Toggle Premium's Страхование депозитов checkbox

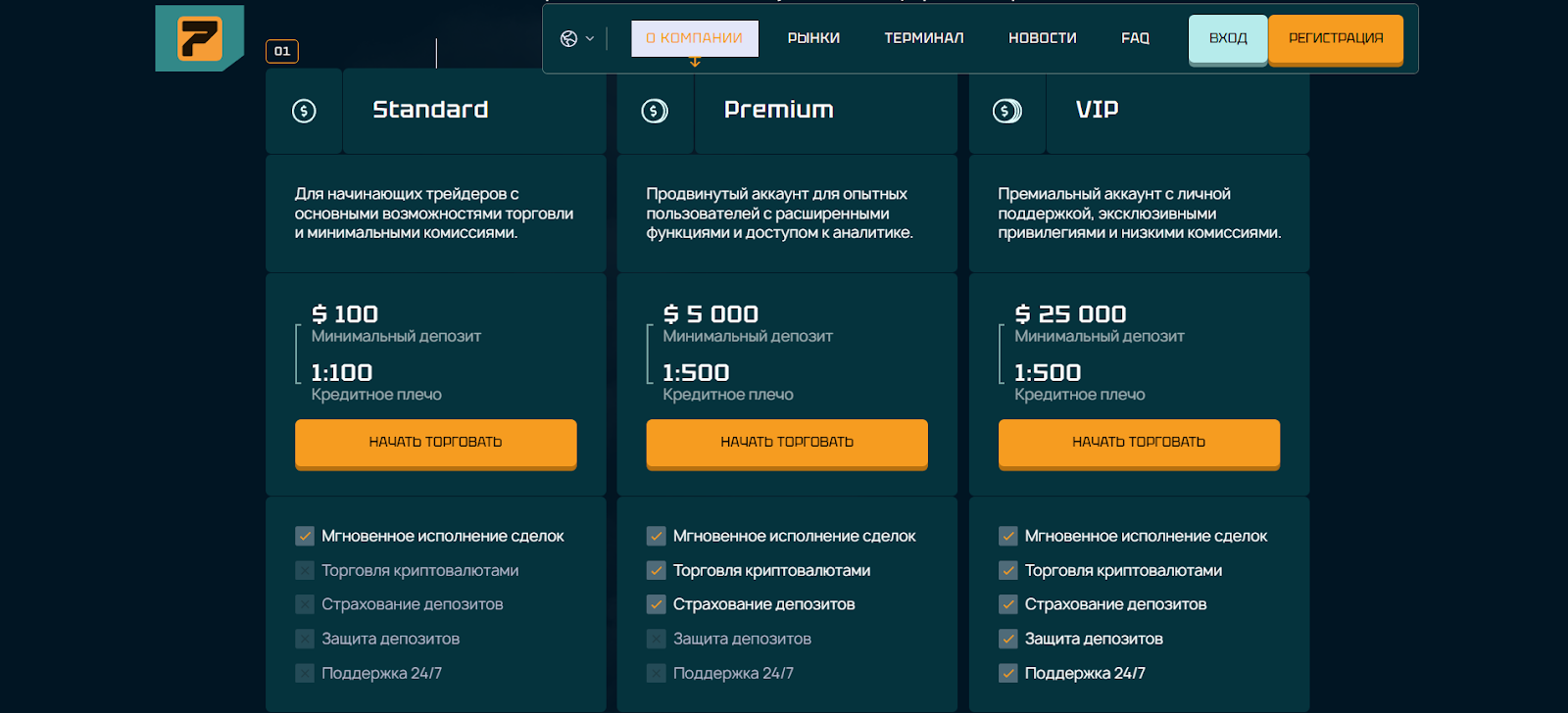click(657, 604)
